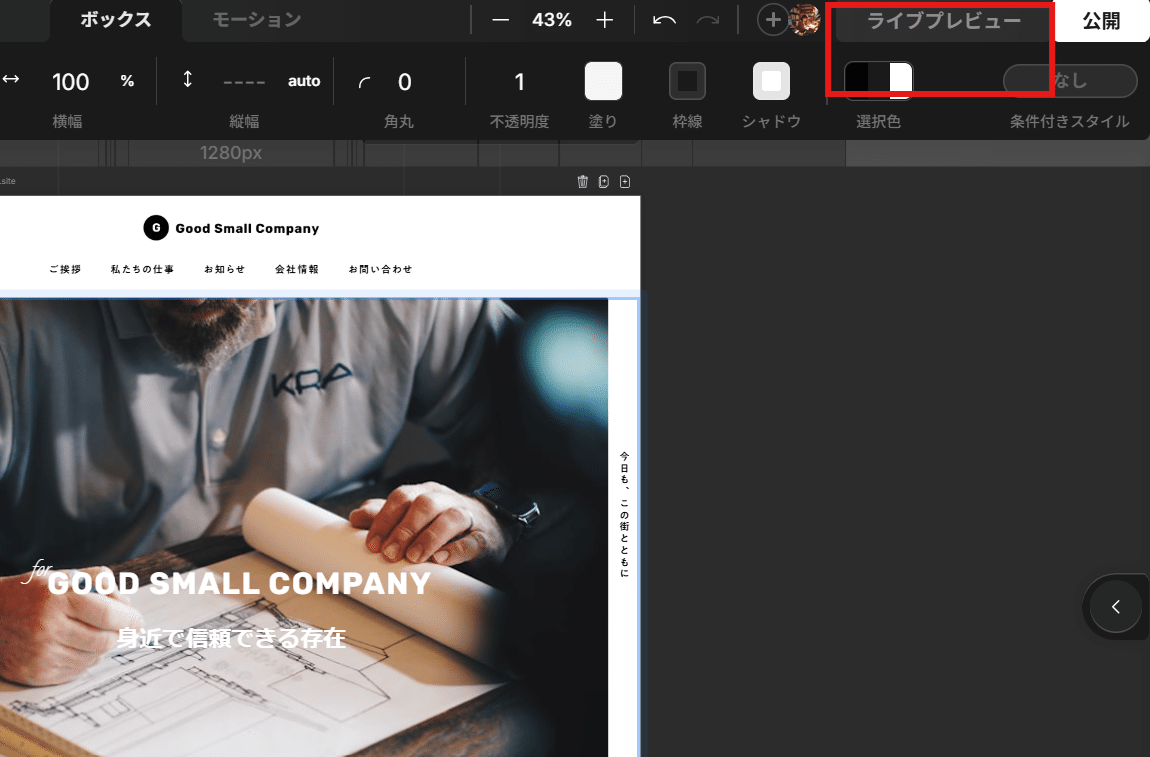Click the Good Small Company G logo

click(155, 228)
